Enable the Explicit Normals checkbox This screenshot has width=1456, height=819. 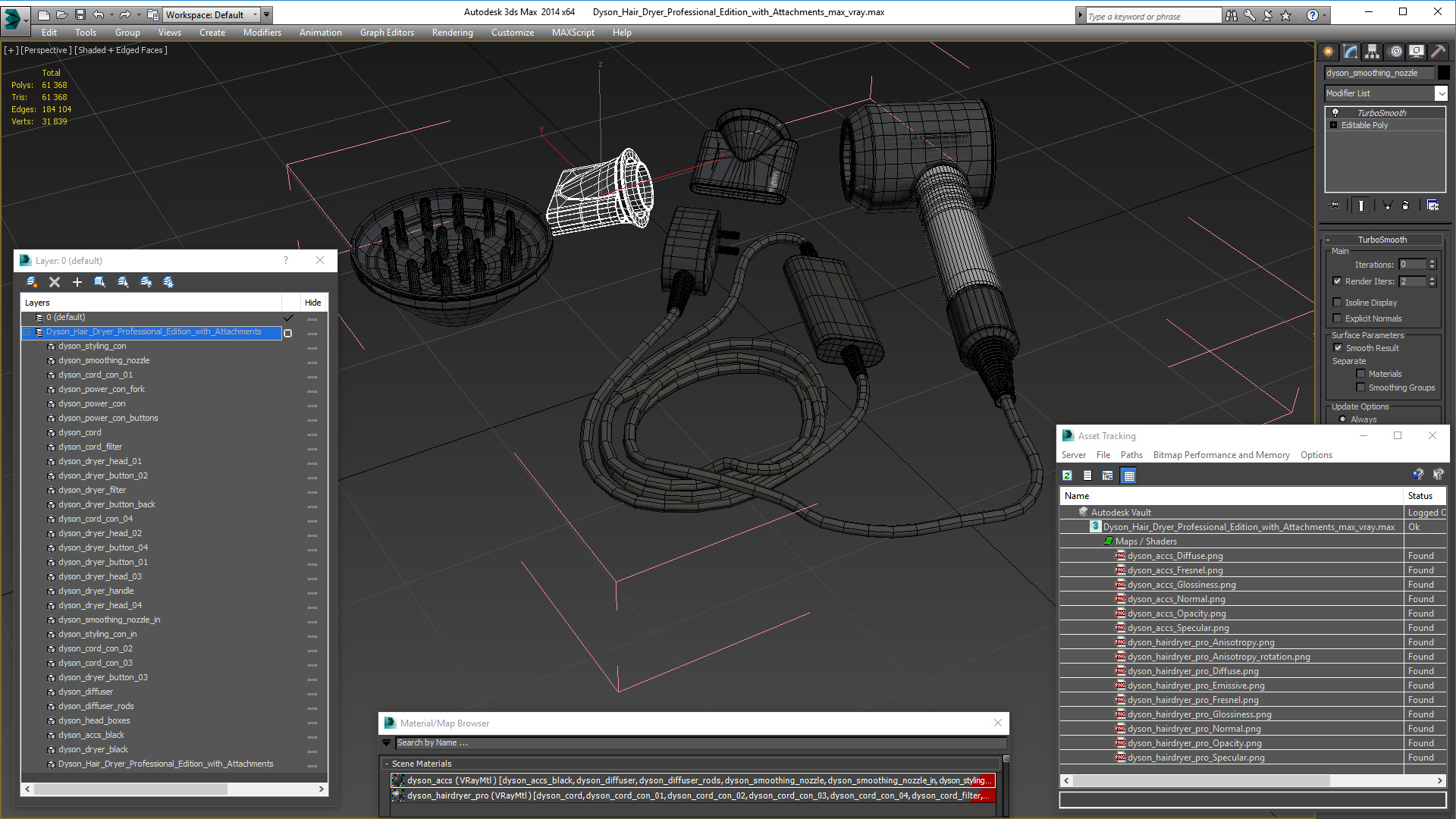[x=1338, y=318]
